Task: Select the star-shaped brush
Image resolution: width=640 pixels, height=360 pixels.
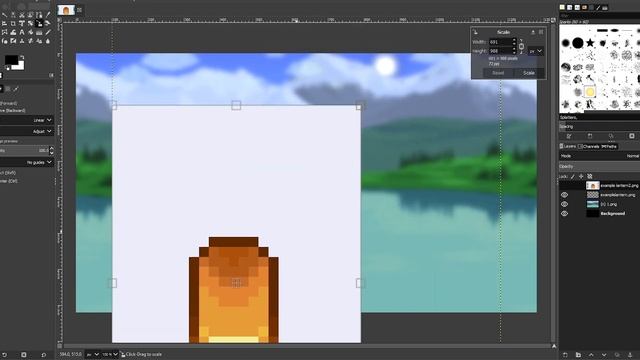Action: tap(590, 42)
